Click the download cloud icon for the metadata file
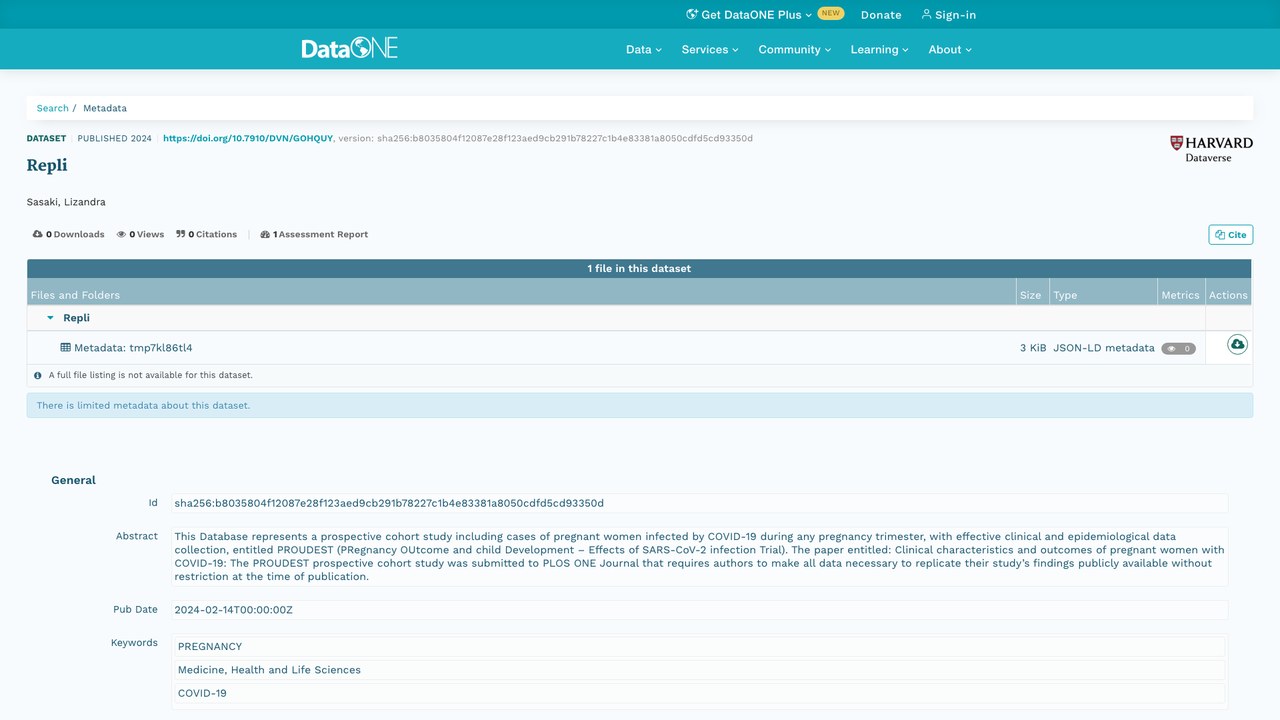This screenshot has width=1280, height=720. coord(1237,345)
